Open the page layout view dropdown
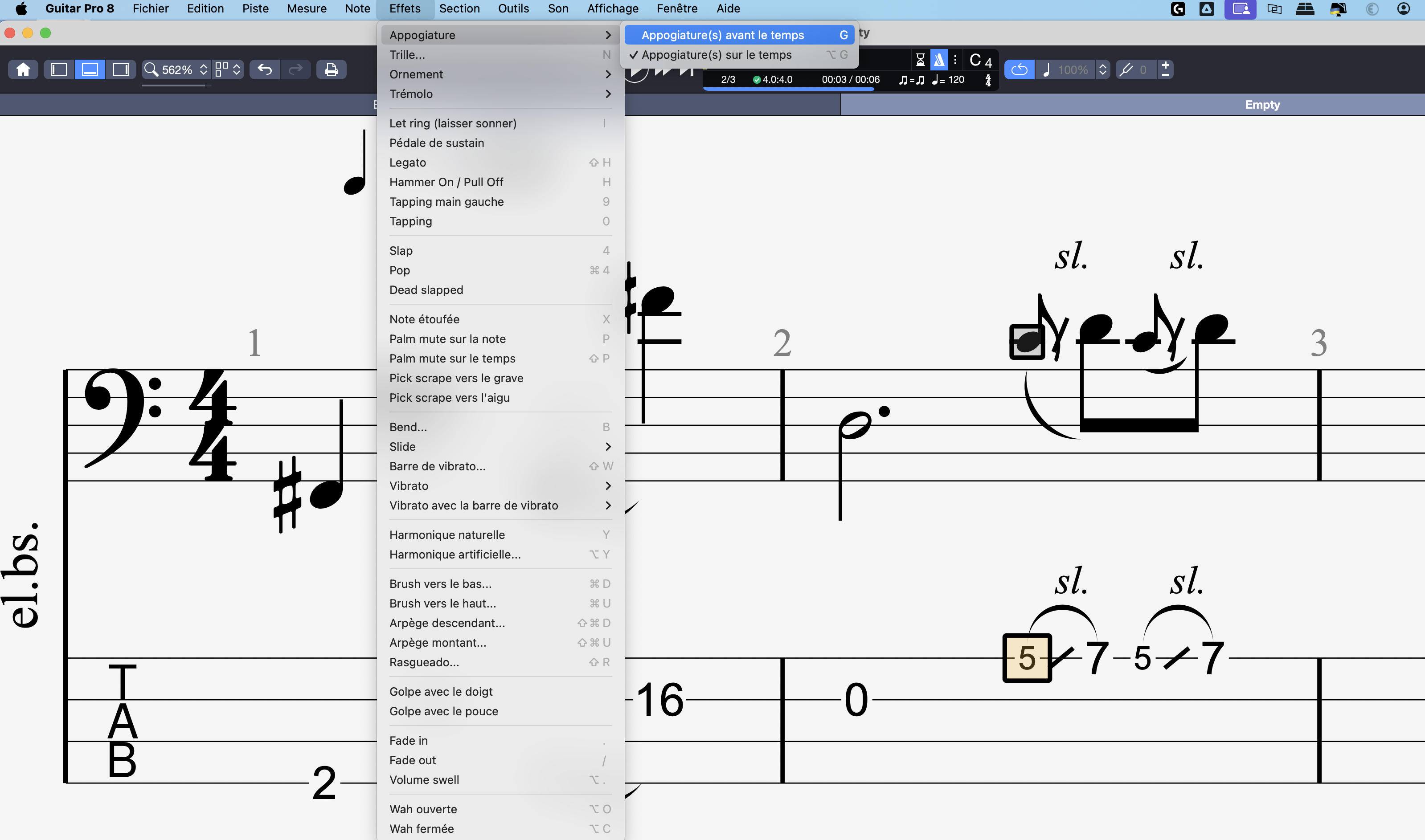The width and height of the screenshot is (1425, 840). [x=228, y=69]
